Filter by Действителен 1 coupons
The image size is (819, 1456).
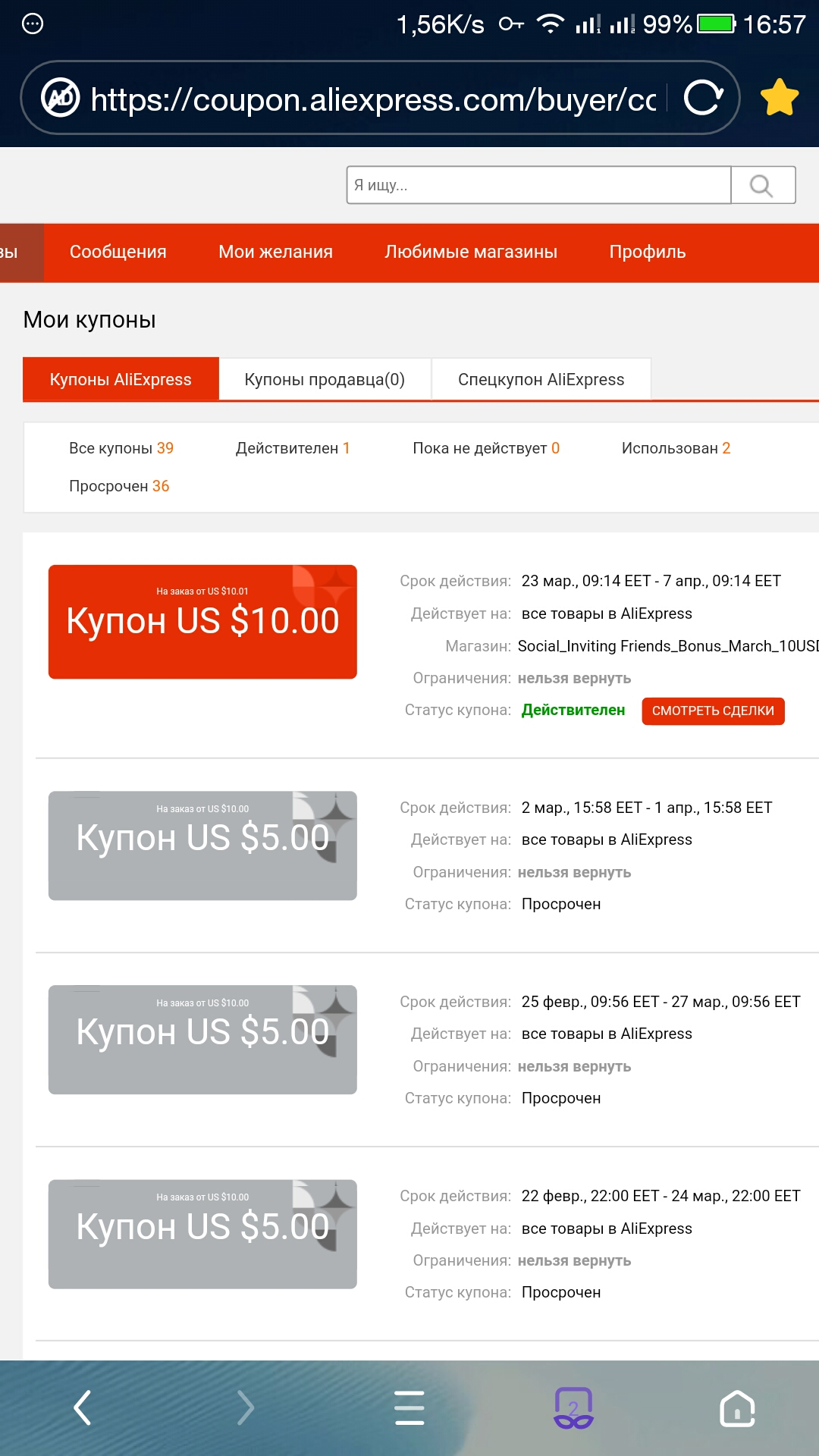tap(293, 448)
